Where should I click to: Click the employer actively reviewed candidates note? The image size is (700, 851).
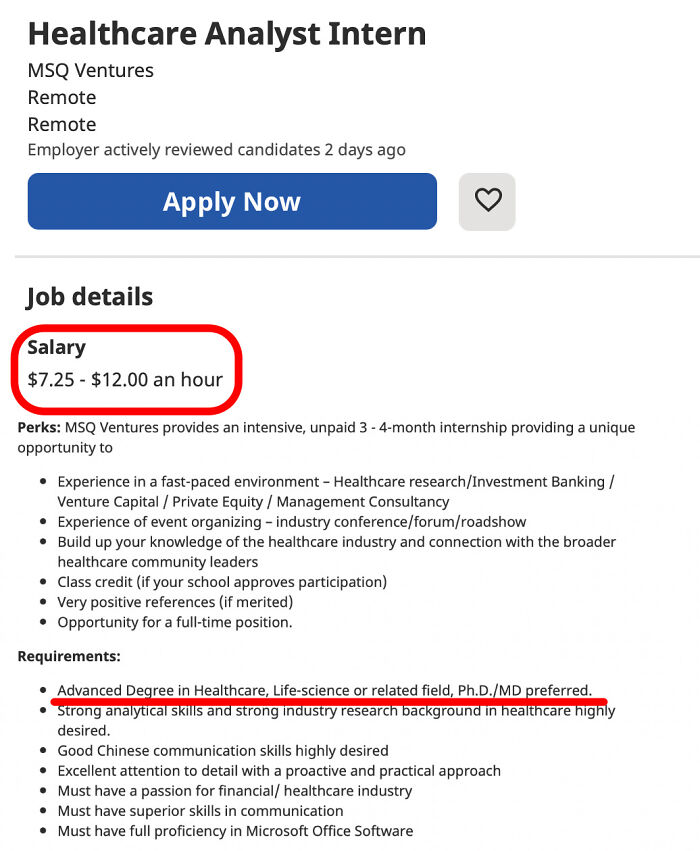(217, 150)
